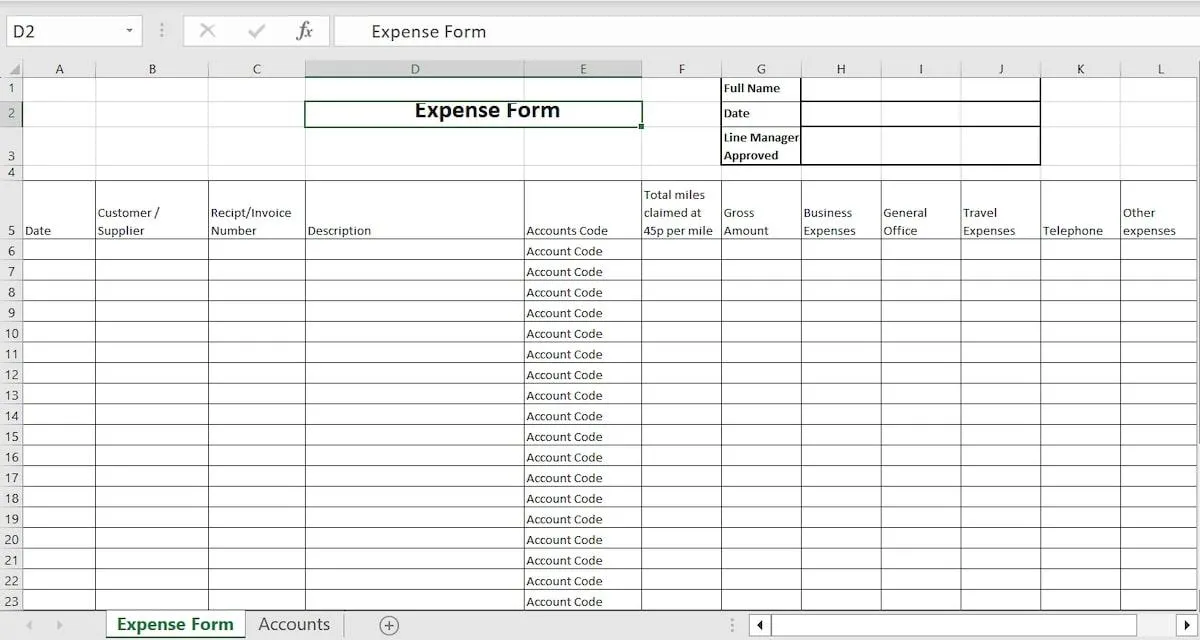Click 'Account Code' cell in row 6
1200x640 pixels.
click(583, 250)
